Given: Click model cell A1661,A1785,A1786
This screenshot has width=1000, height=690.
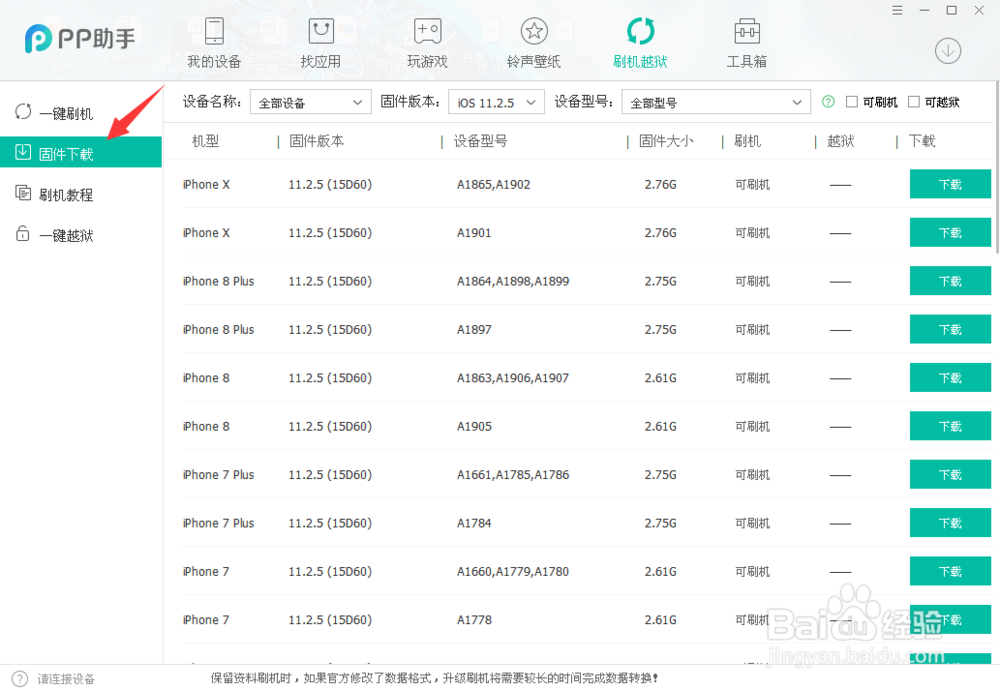Looking at the screenshot, I should [x=513, y=475].
